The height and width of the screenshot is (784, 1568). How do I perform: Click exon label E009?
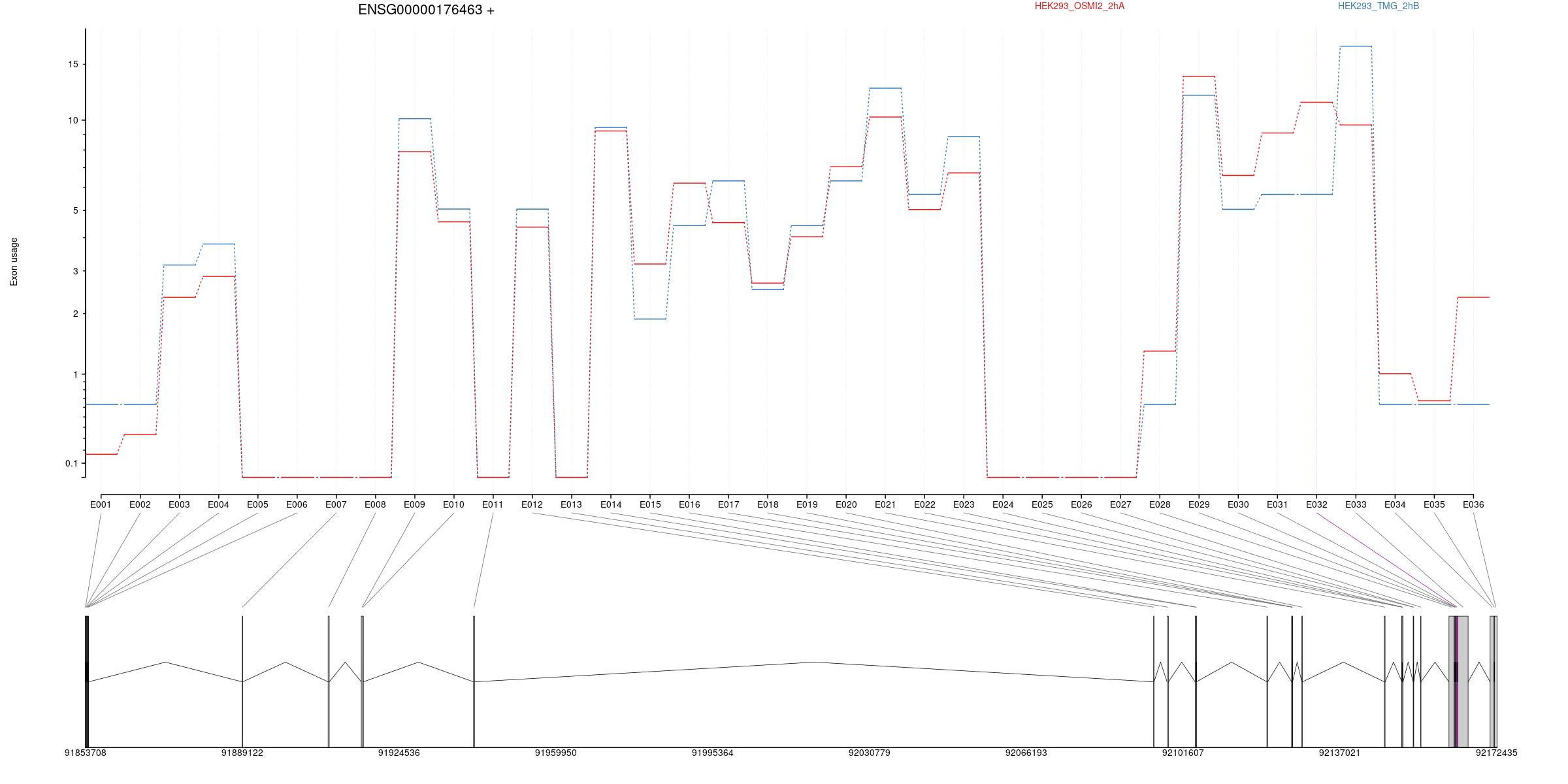pos(414,504)
